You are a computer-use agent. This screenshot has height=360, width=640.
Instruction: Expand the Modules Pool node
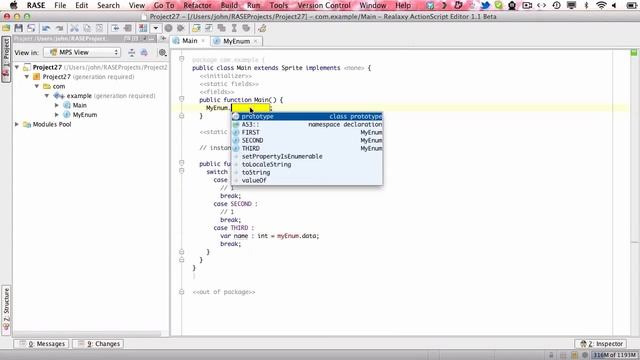17,124
